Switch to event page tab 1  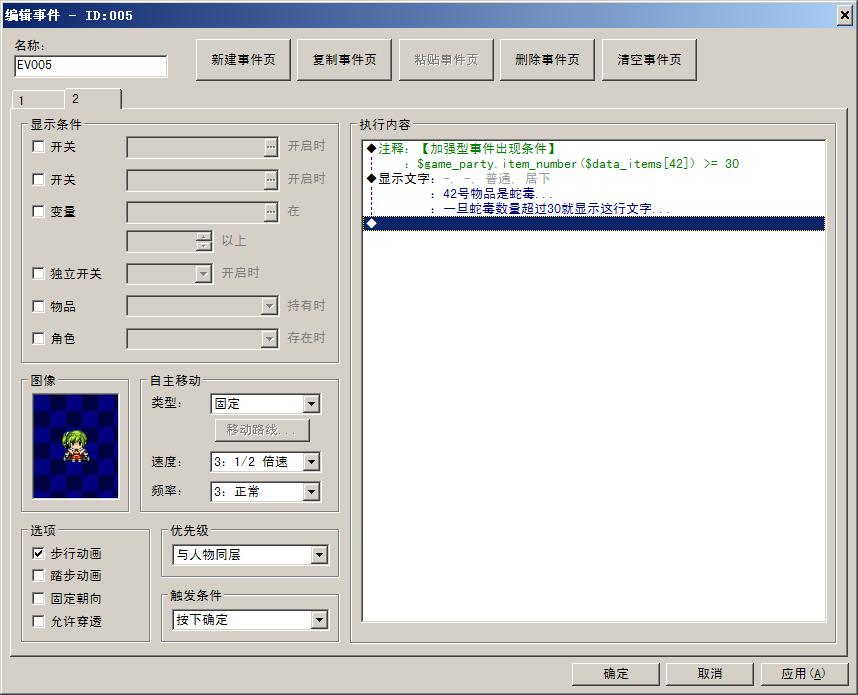click(x=38, y=100)
